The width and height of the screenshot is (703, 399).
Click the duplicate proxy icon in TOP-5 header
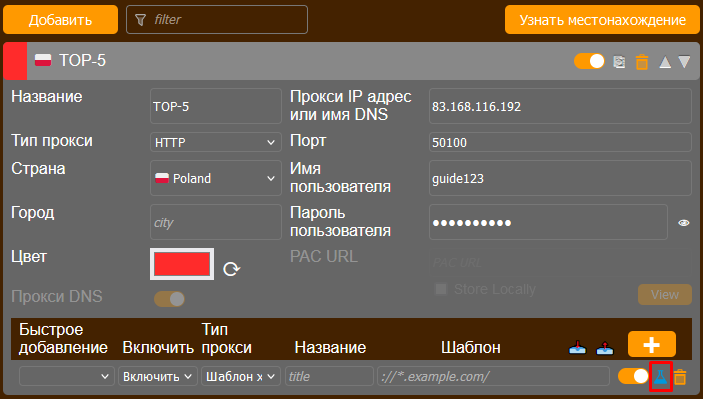[619, 61]
